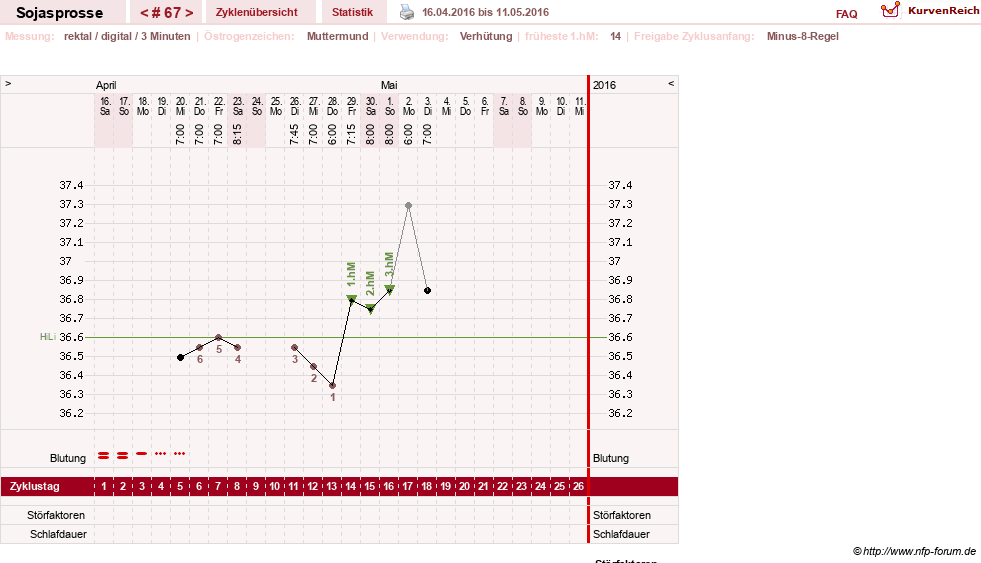This screenshot has height=563, width=981.
Task: Click the Minus-8-Regel value
Action: click(803, 36)
